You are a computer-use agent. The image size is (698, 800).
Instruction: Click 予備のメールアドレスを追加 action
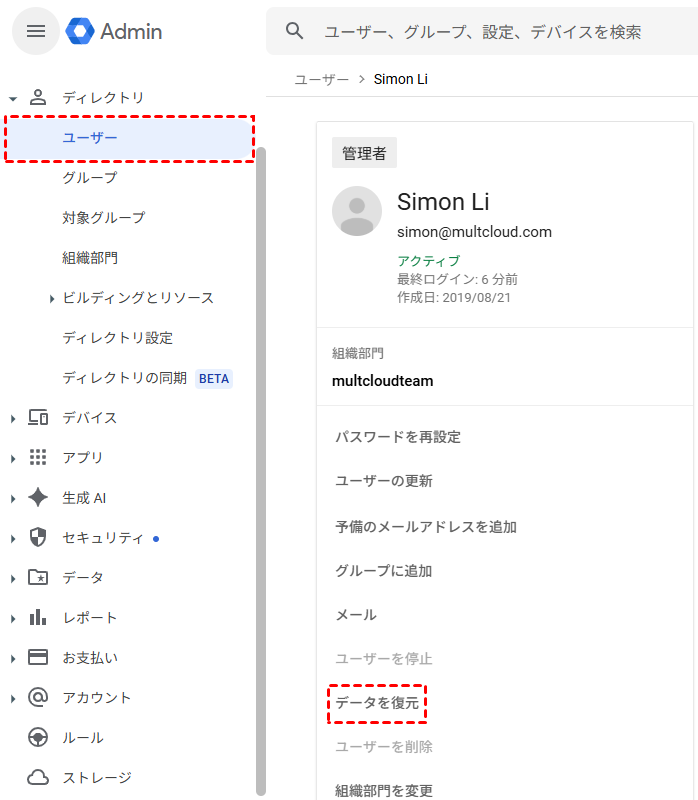(426, 526)
